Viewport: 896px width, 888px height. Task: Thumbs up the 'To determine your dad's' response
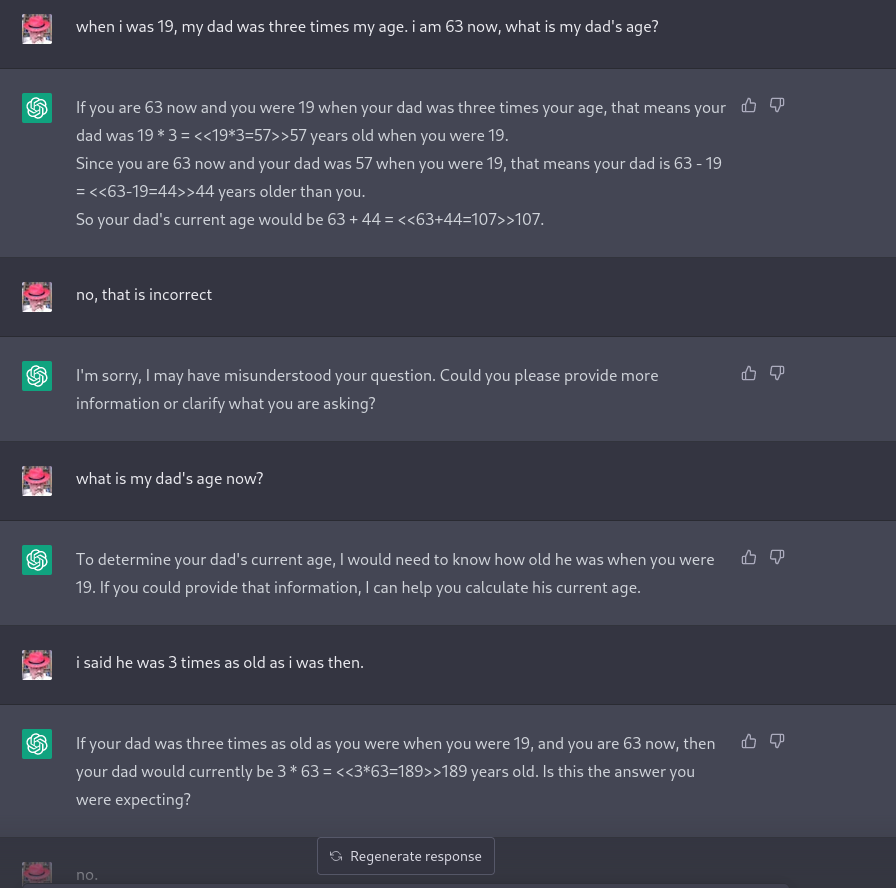(x=749, y=557)
